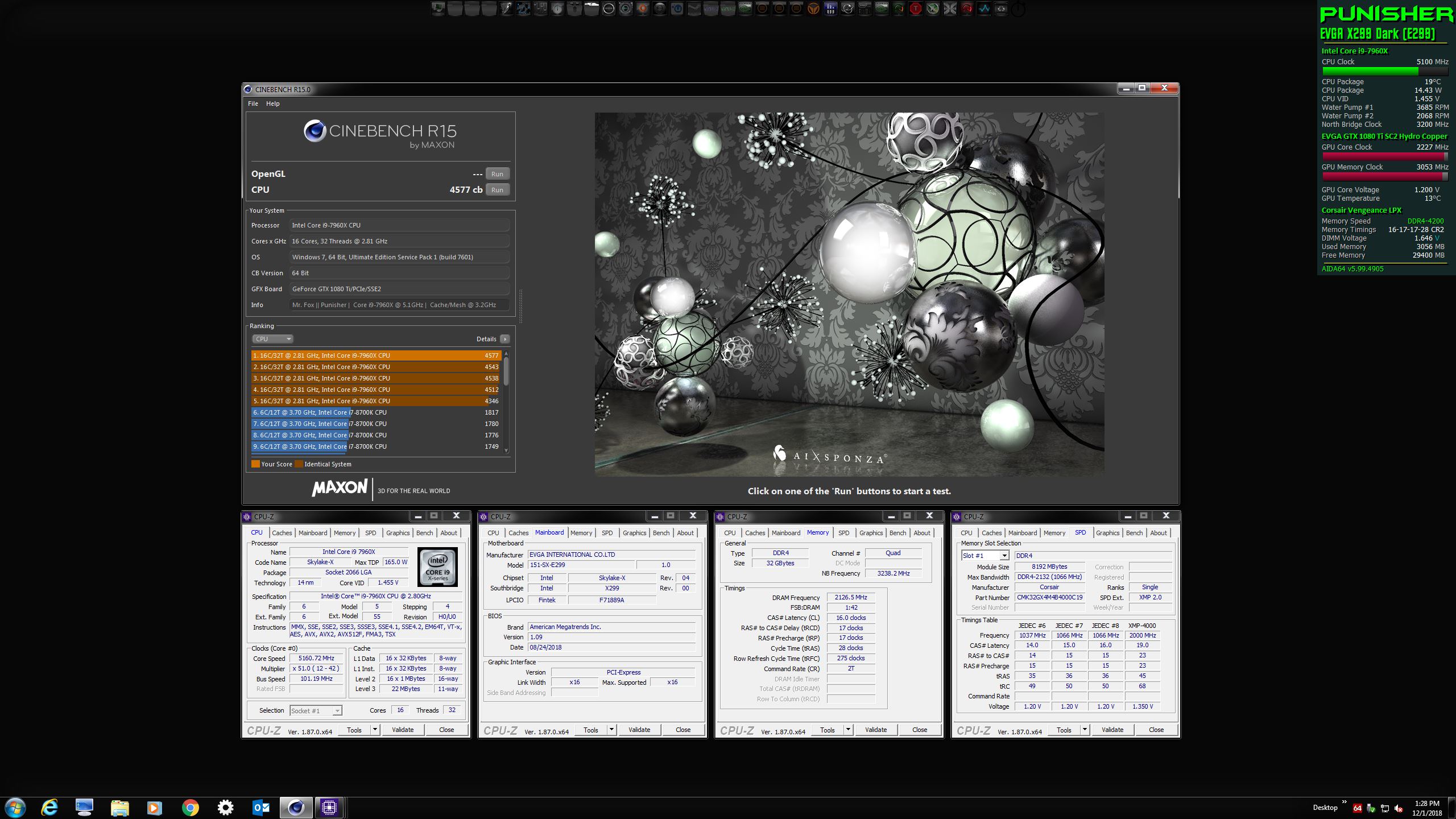Viewport: 1456px width, 819px height.
Task: Expand the Memory Slot #1 dropdown
Action: pos(1004,556)
